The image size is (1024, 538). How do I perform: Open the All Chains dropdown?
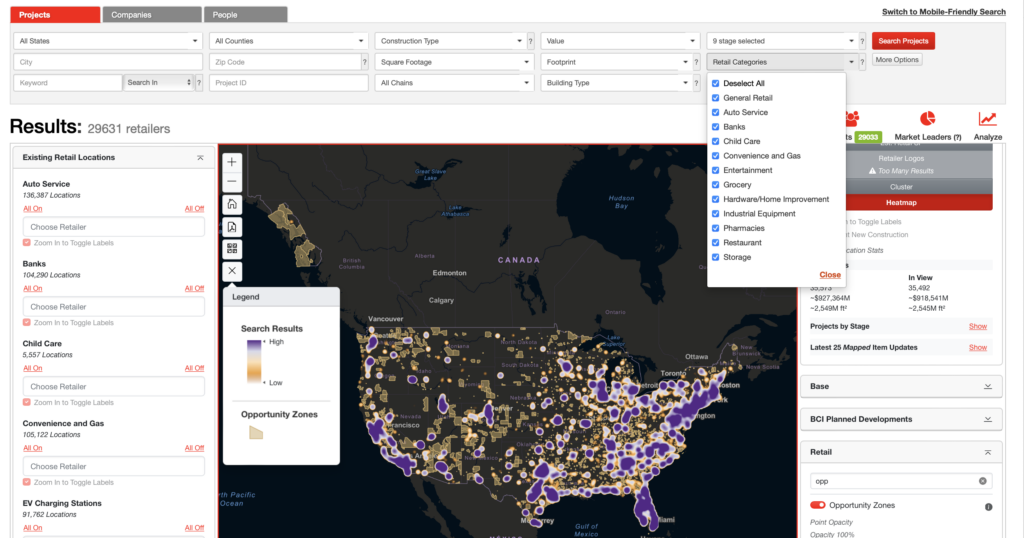click(454, 83)
